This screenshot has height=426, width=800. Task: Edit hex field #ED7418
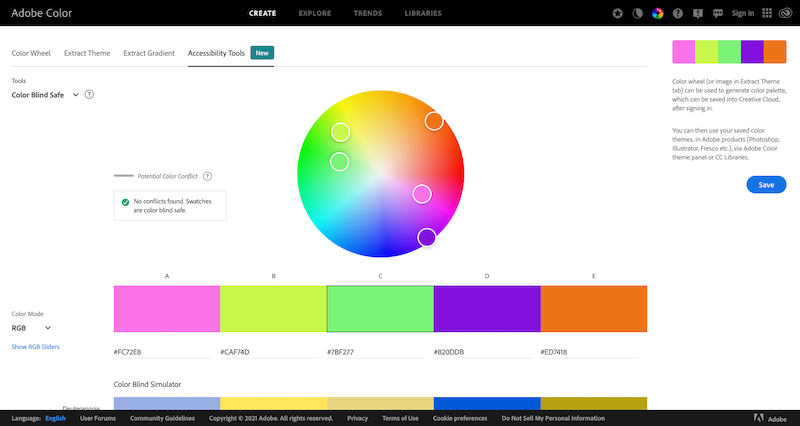click(x=589, y=352)
